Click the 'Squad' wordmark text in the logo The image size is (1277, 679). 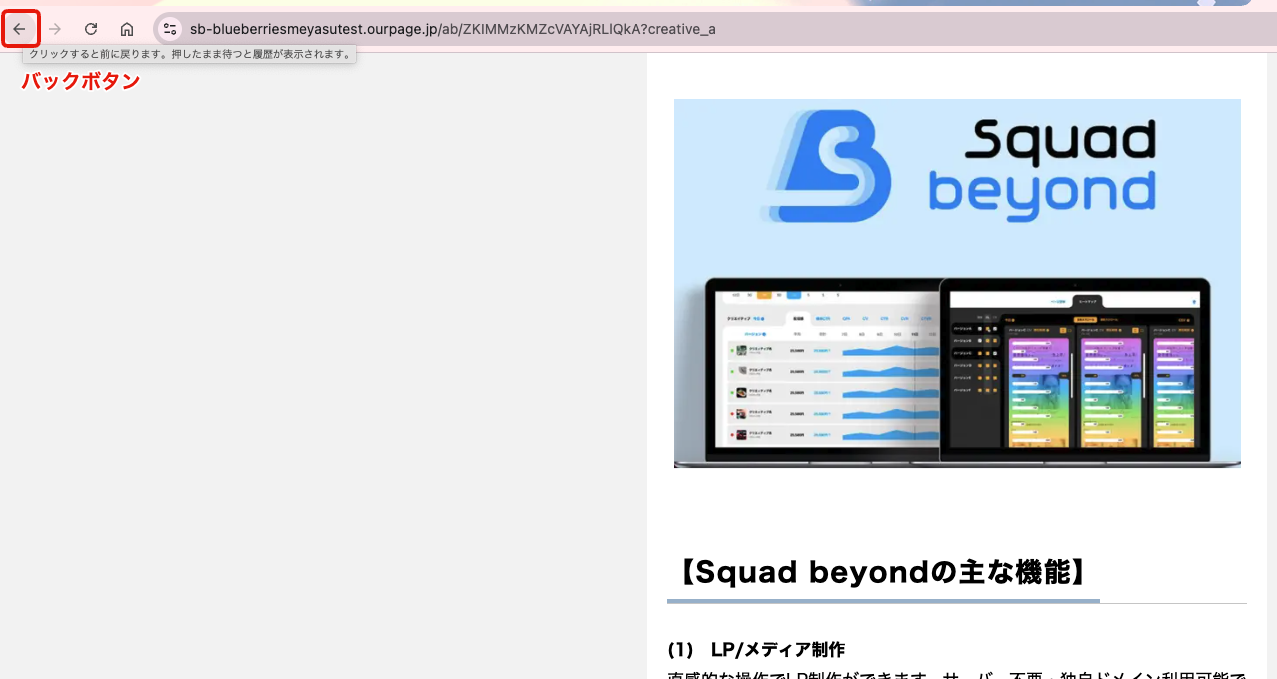coord(1063,138)
